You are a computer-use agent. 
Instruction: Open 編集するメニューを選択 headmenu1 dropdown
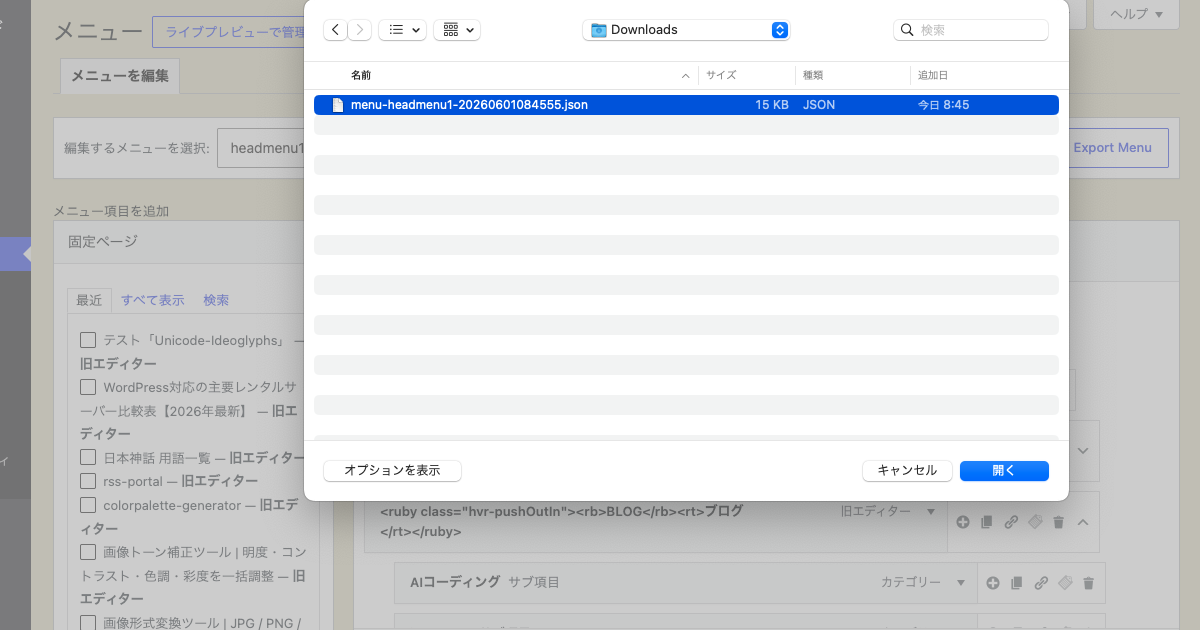point(262,148)
